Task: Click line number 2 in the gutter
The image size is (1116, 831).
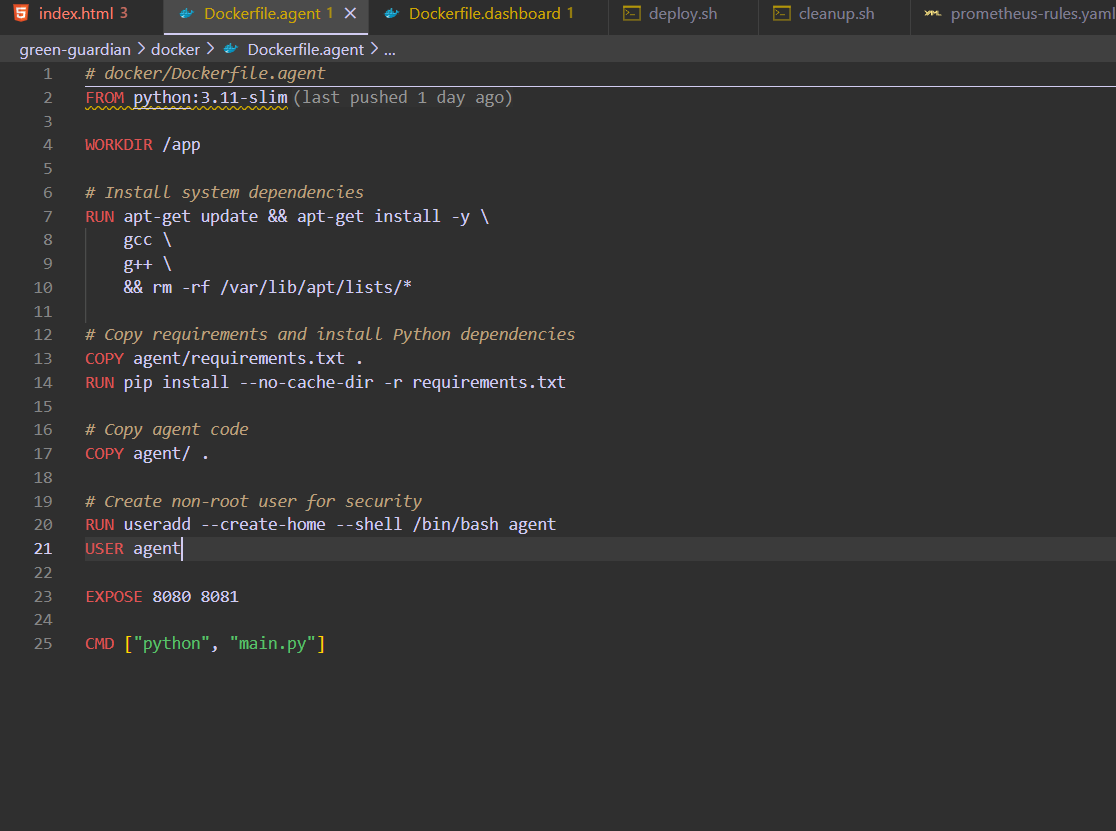Action: point(48,97)
